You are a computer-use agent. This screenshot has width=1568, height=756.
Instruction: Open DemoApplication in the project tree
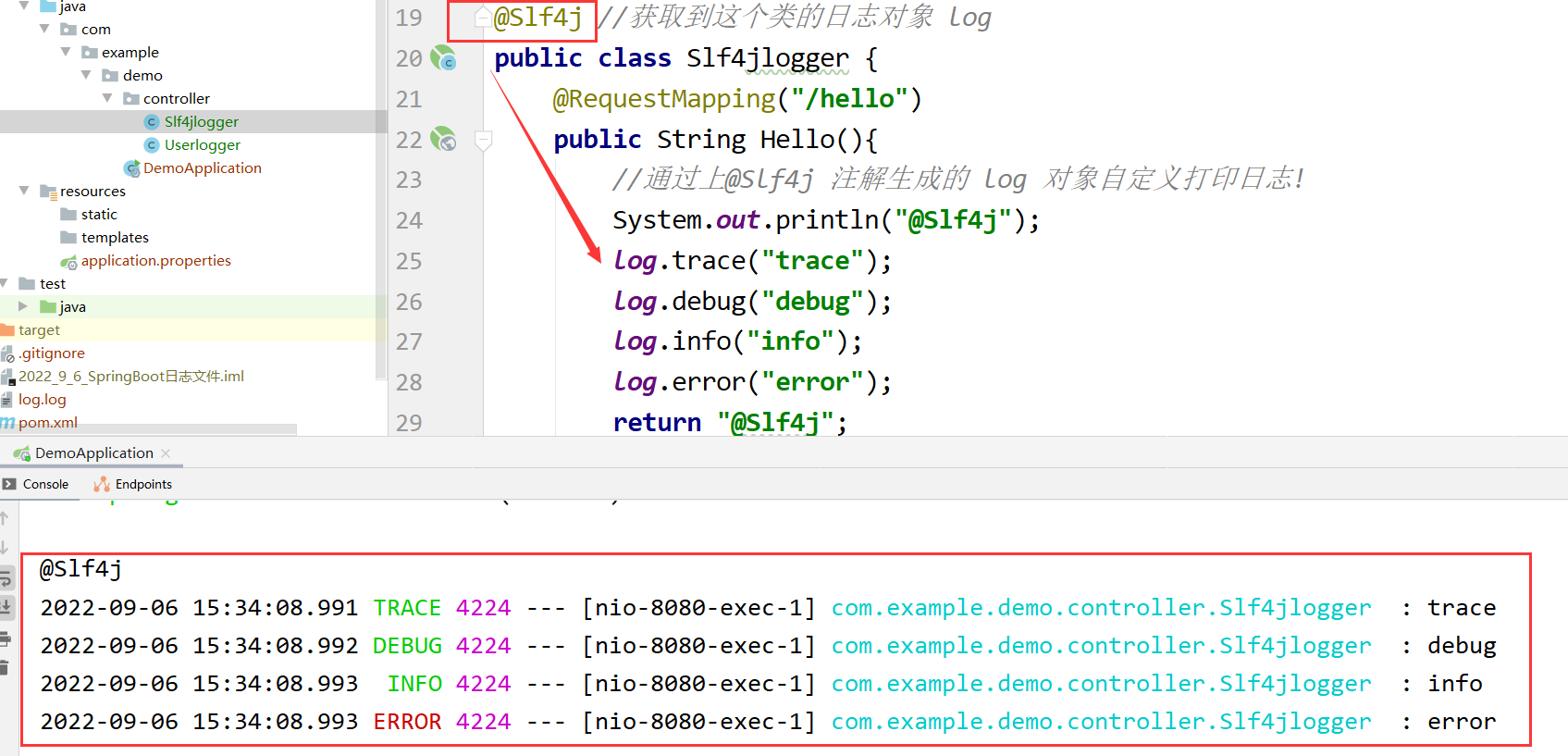point(203,168)
